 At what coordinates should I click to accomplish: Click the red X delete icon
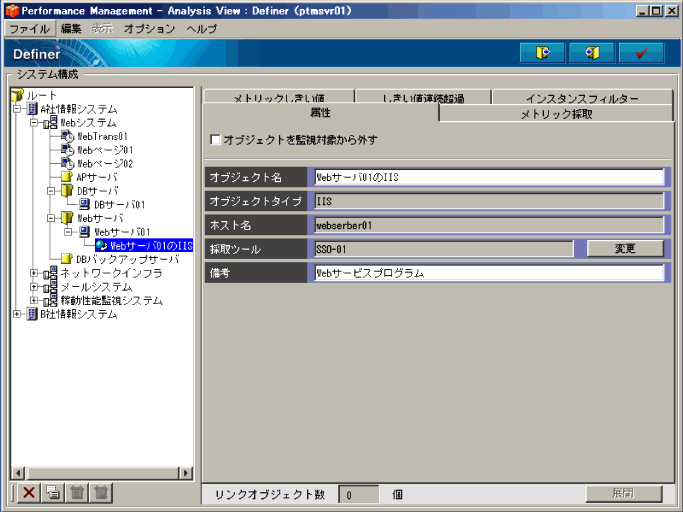coord(29,493)
